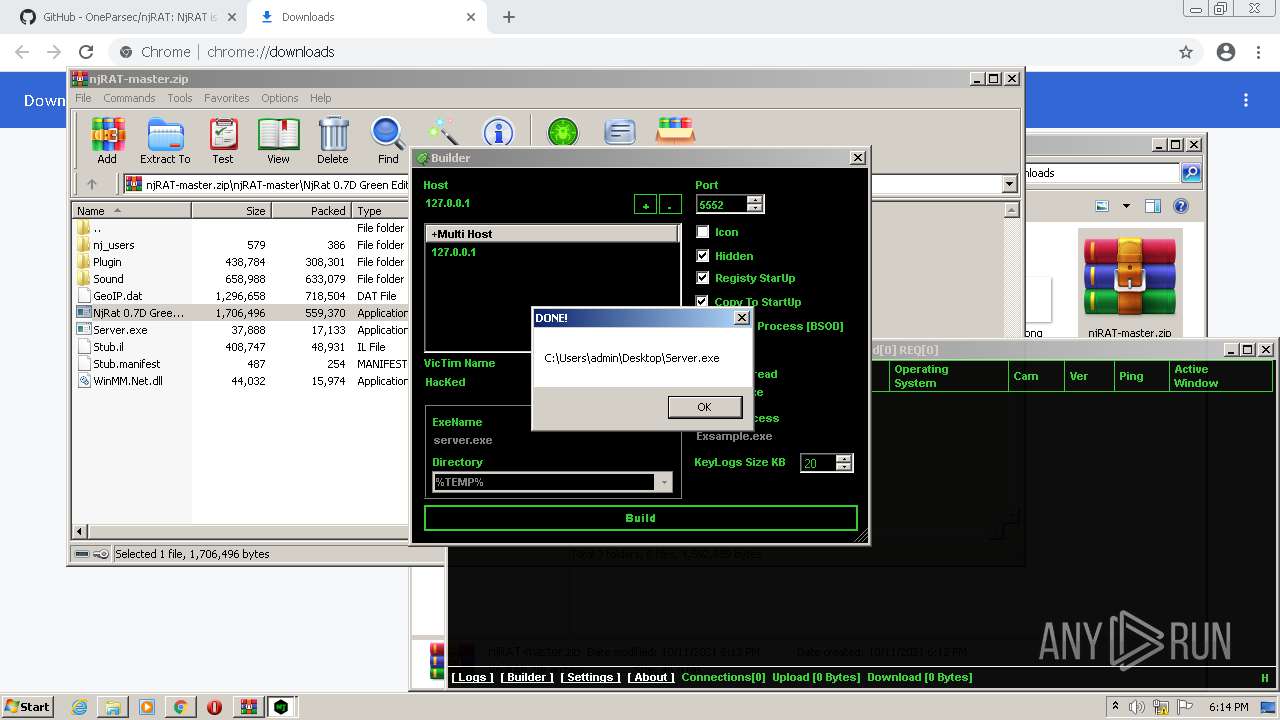Viewport: 1280px width, 720px height.
Task: Select the njRAT-master.zip thumbnail in Explorer
Action: 1130,285
